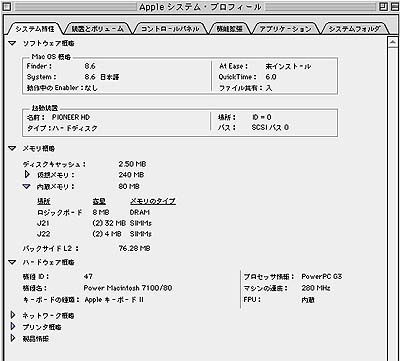Screen dimensions: 400x361
Task: Click the 280 MHz machine speed
Action: pyautogui.click(x=316, y=288)
